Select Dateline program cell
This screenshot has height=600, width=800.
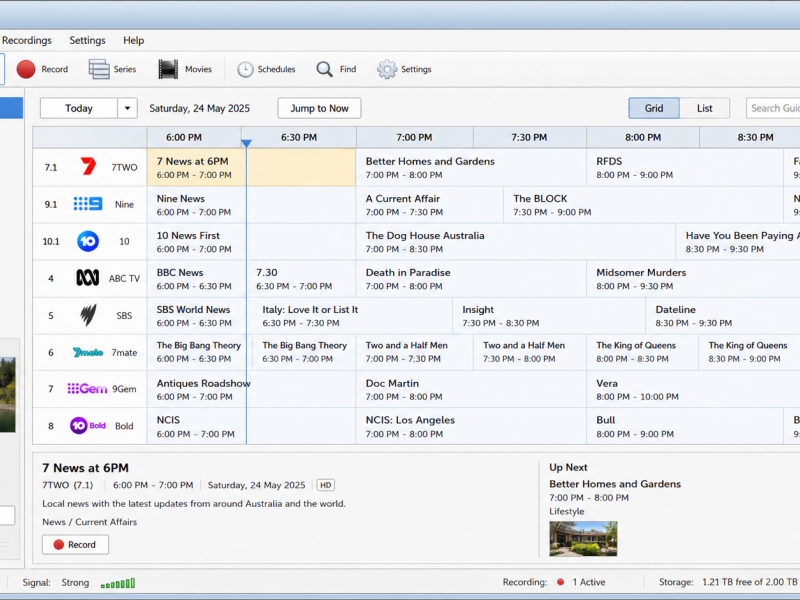click(723, 316)
